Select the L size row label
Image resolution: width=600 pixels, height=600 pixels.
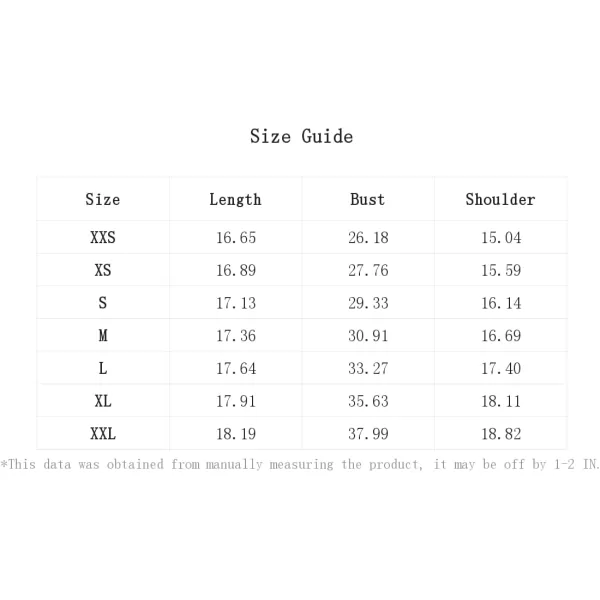click(103, 368)
